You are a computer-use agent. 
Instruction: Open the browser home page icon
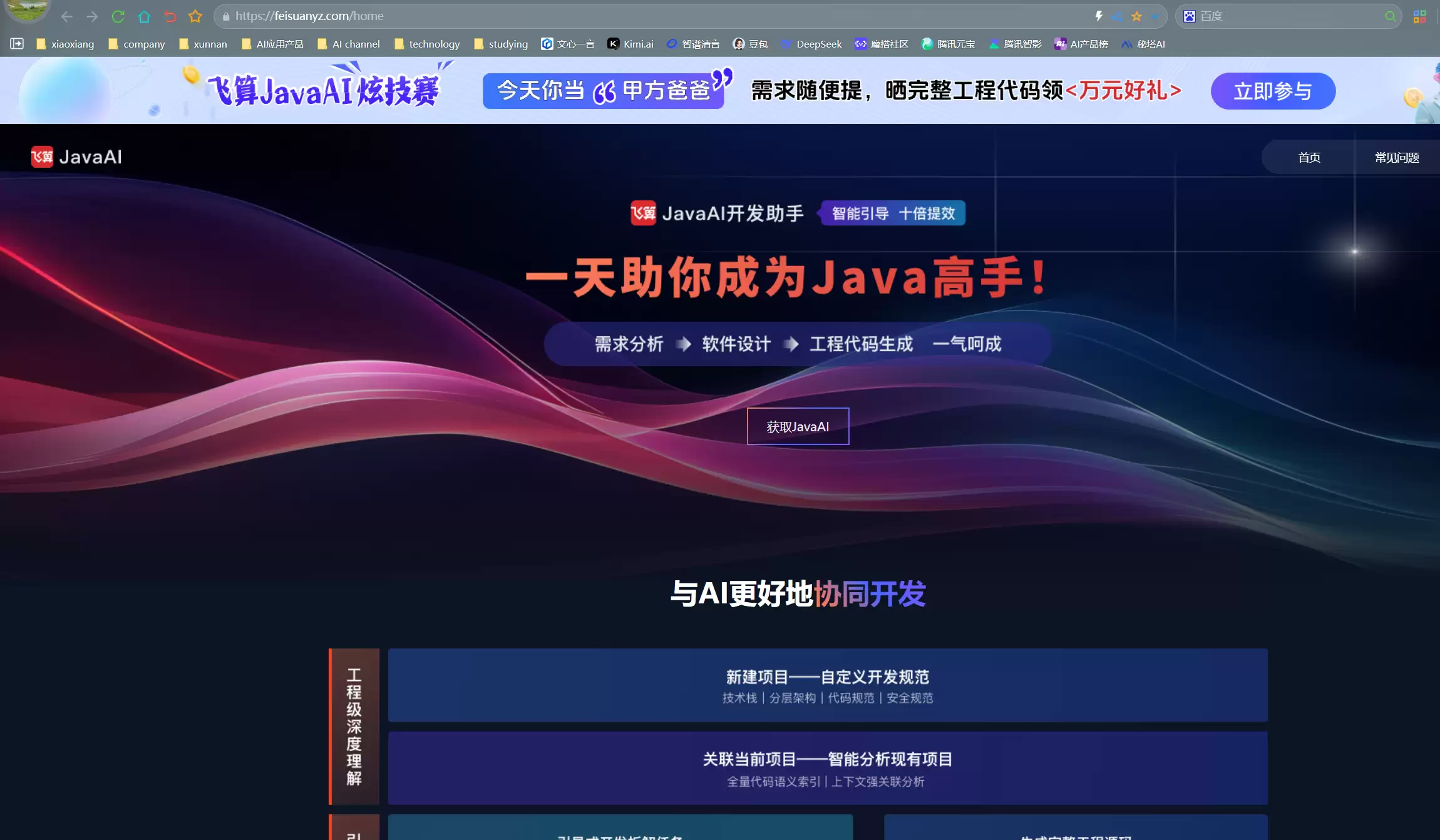point(144,16)
